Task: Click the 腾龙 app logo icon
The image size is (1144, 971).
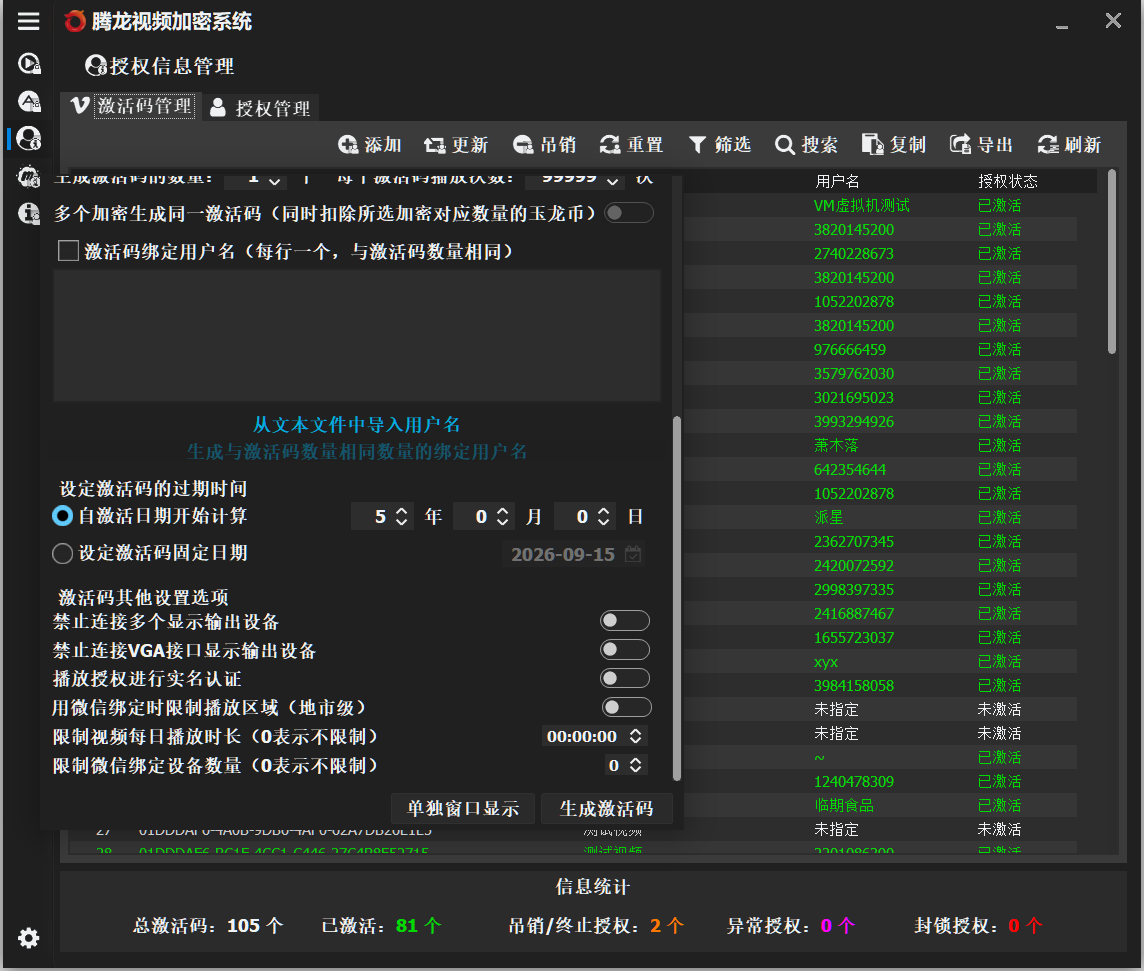Action: click(75, 21)
